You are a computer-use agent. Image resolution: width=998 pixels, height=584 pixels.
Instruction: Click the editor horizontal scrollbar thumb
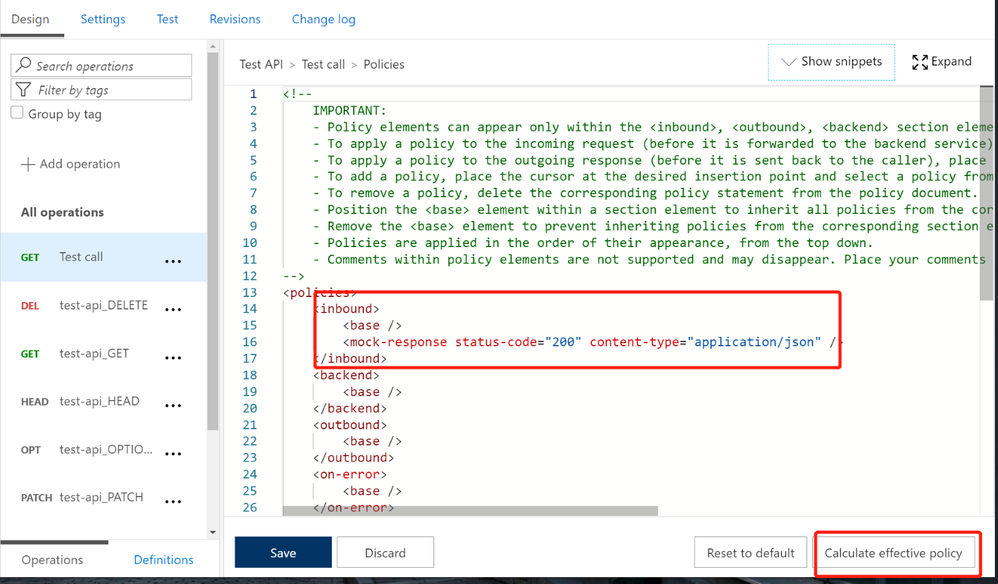coord(470,511)
